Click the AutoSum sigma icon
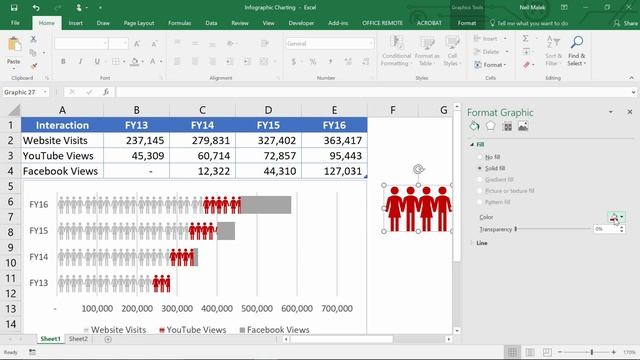Image resolution: width=640 pixels, height=360 pixels. (x=525, y=38)
